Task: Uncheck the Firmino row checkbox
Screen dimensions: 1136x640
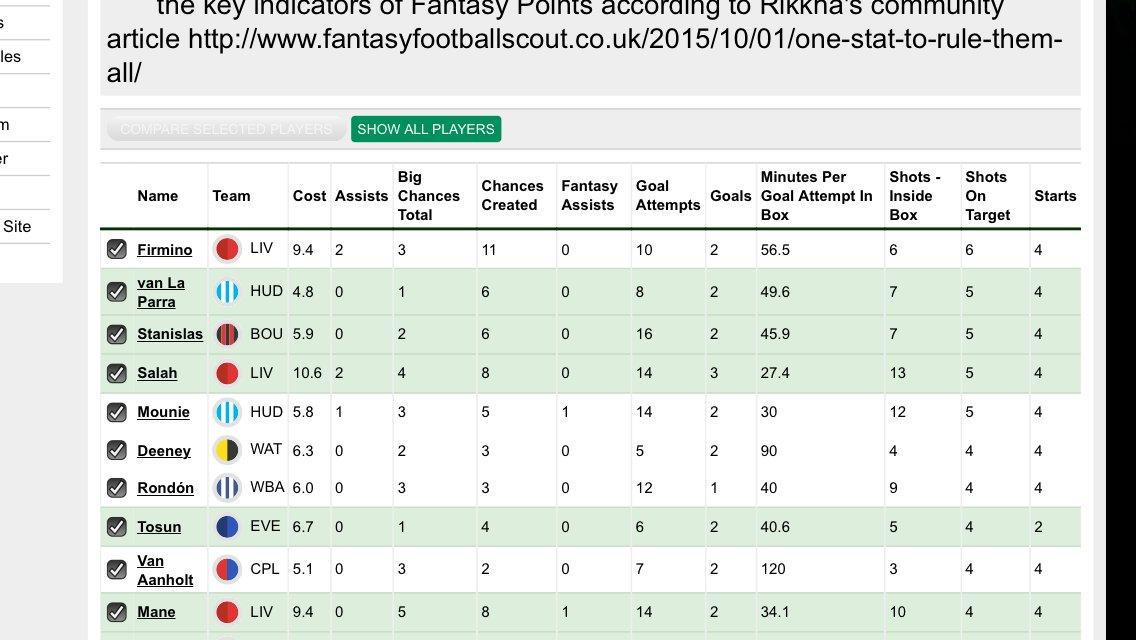Action: pyautogui.click(x=117, y=249)
